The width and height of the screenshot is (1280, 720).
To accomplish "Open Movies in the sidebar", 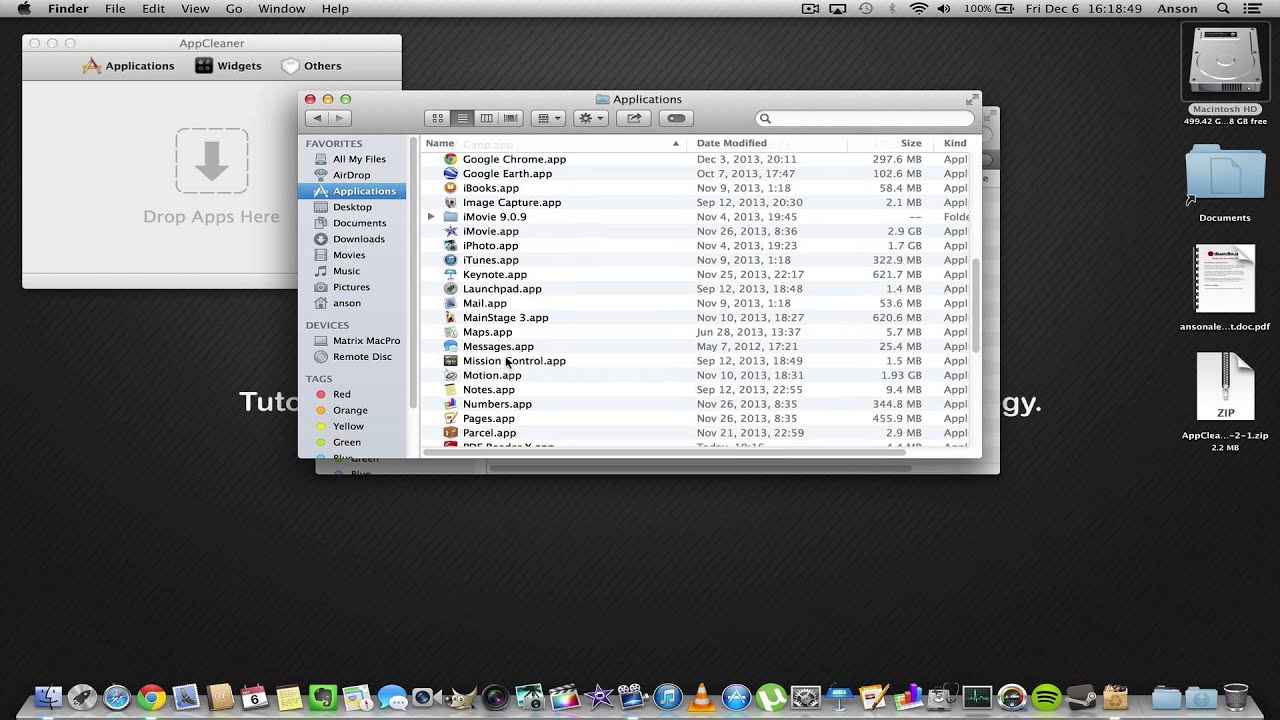I will (x=349, y=255).
